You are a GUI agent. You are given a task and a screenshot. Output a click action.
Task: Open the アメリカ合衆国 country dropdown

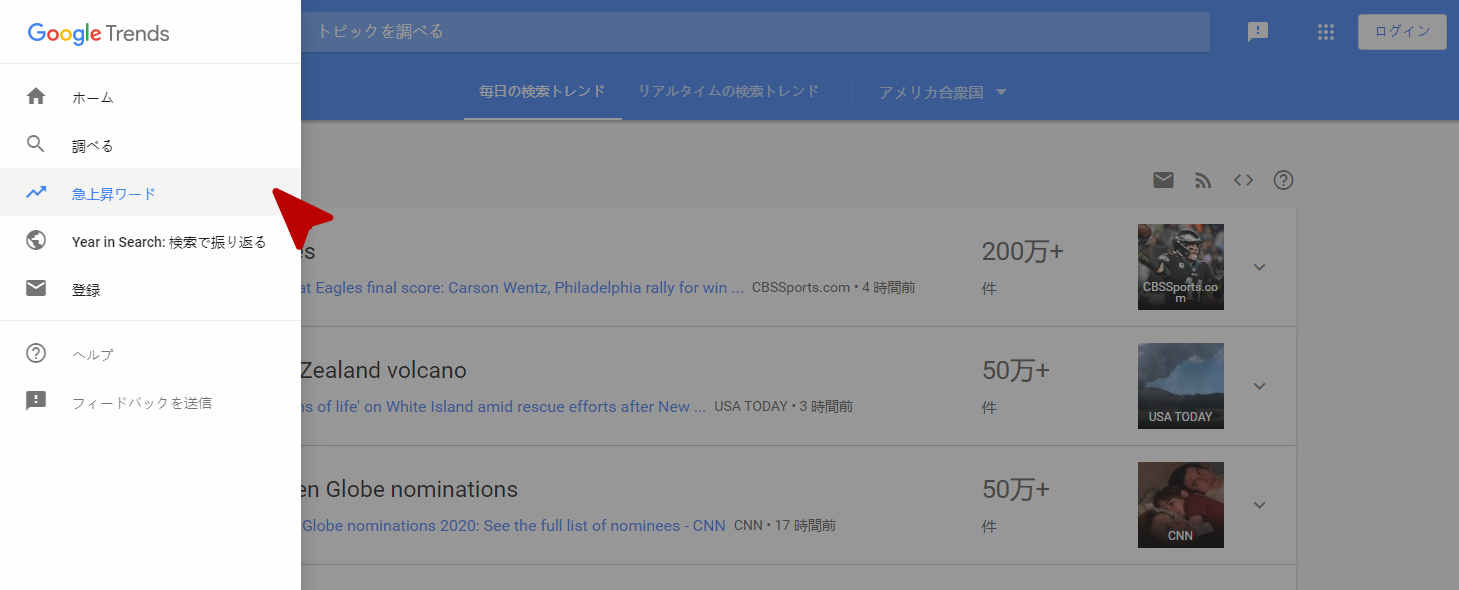point(942,92)
